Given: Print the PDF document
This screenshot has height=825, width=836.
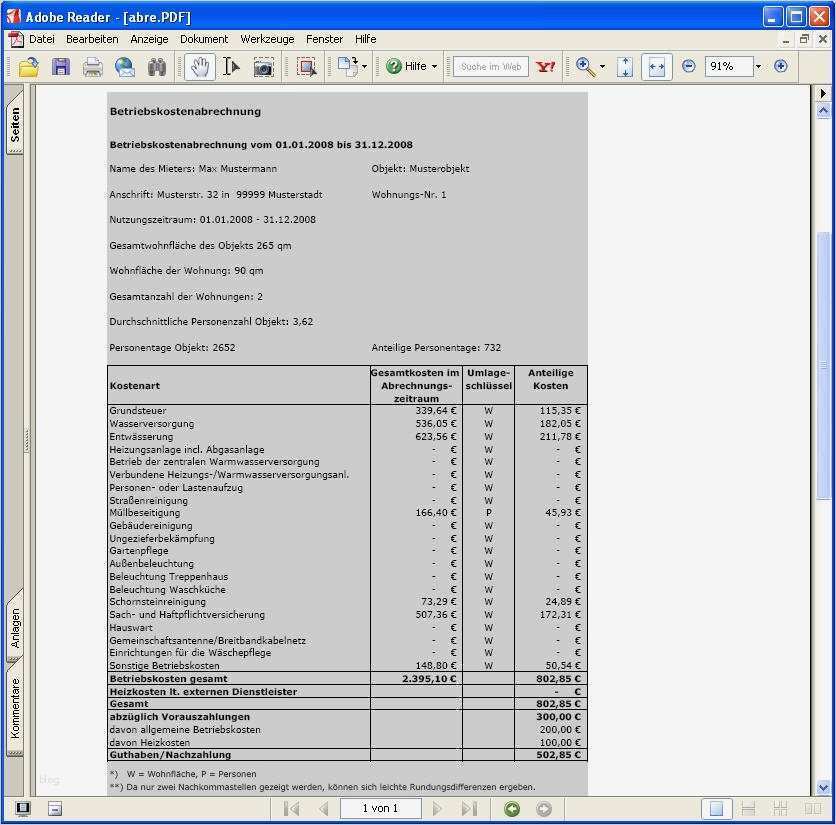Looking at the screenshot, I should 91,66.
